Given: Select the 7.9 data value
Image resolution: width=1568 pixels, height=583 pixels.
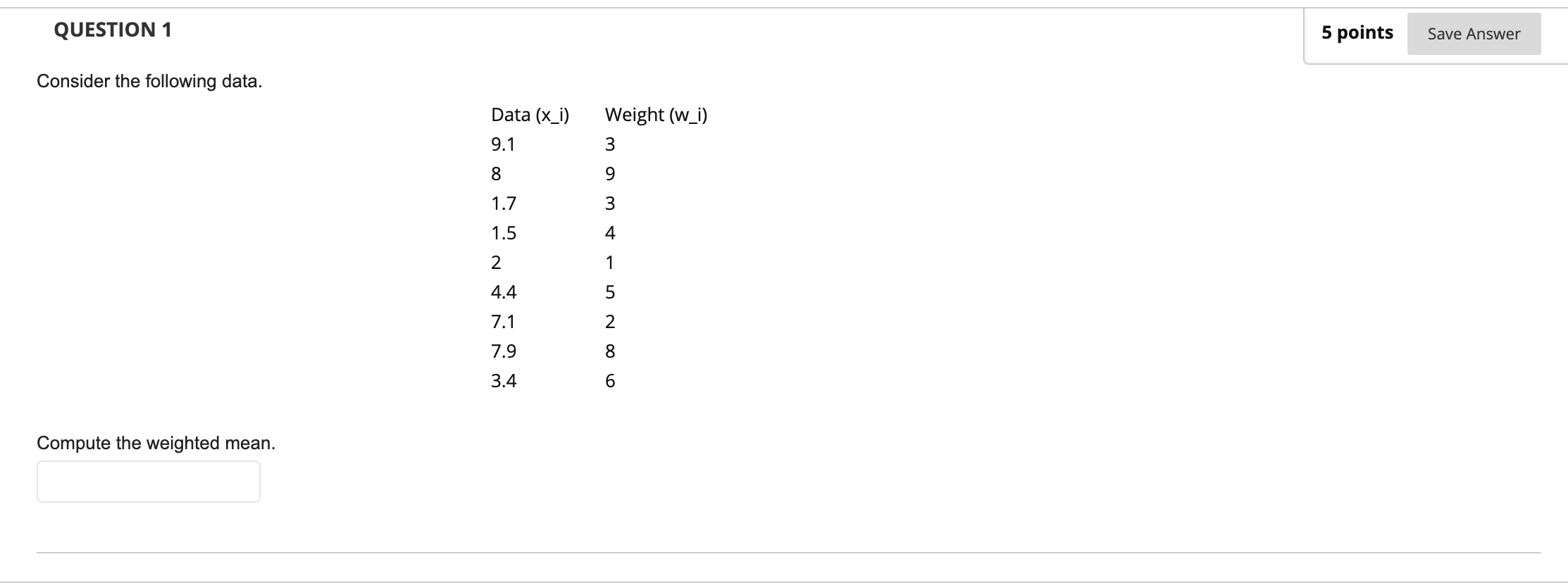Looking at the screenshot, I should pos(504,351).
